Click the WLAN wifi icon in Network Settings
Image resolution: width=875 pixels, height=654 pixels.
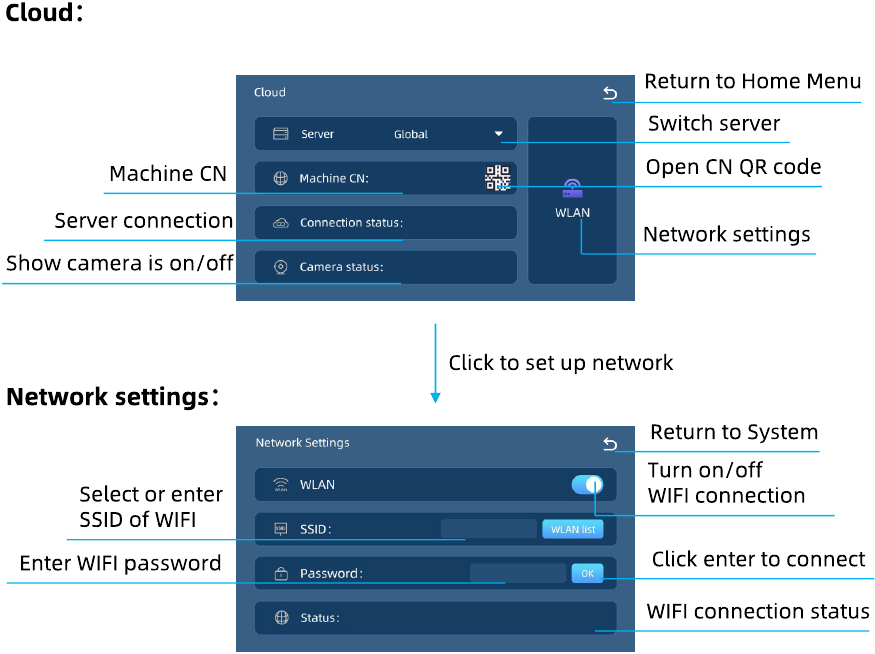tap(281, 485)
